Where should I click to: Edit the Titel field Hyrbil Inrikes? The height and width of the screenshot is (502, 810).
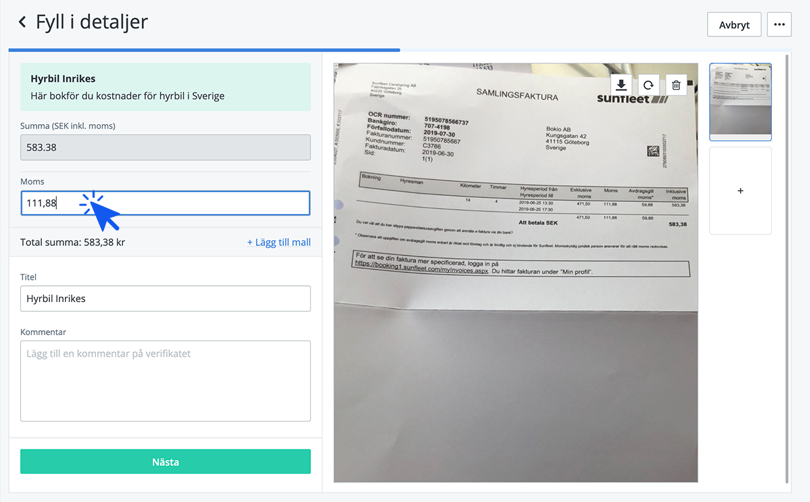165,299
